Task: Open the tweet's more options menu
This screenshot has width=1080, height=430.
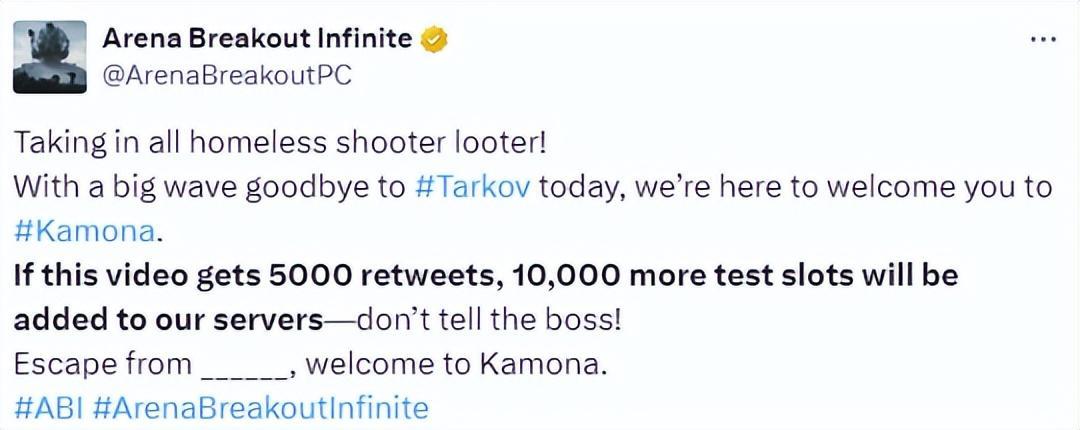Action: [x=1042, y=40]
